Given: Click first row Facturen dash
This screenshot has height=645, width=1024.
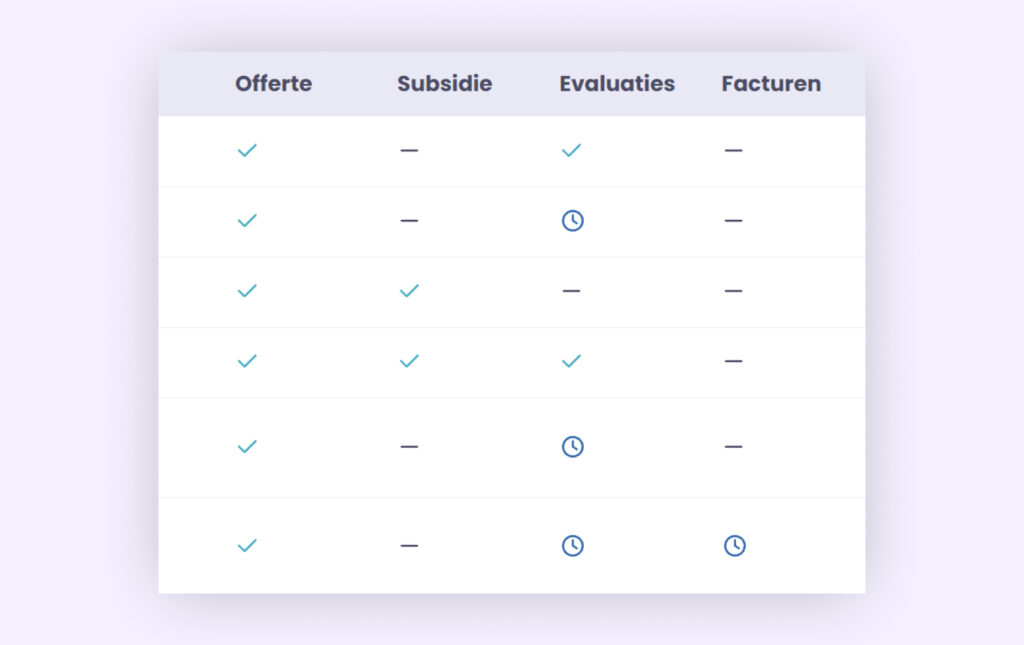Looking at the screenshot, I should (x=733, y=151).
